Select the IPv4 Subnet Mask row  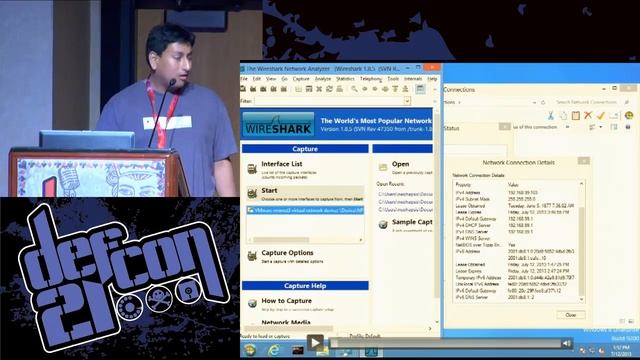pos(516,199)
